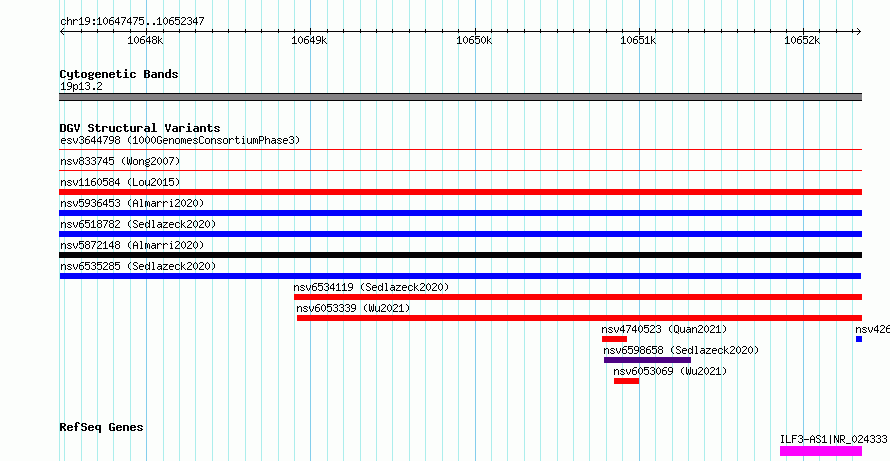Viewport: 890px width, 461px height.
Task: Select the nsv833745 (Wong2007) label
Action: coord(120,161)
